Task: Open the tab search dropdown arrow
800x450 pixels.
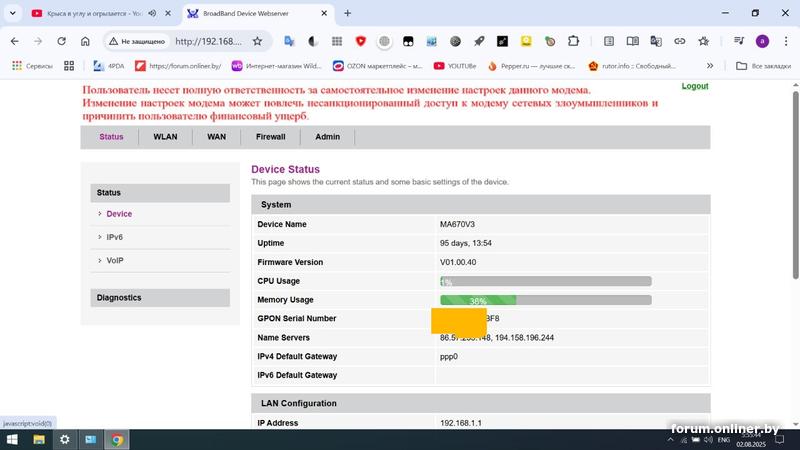Action: 13,13
